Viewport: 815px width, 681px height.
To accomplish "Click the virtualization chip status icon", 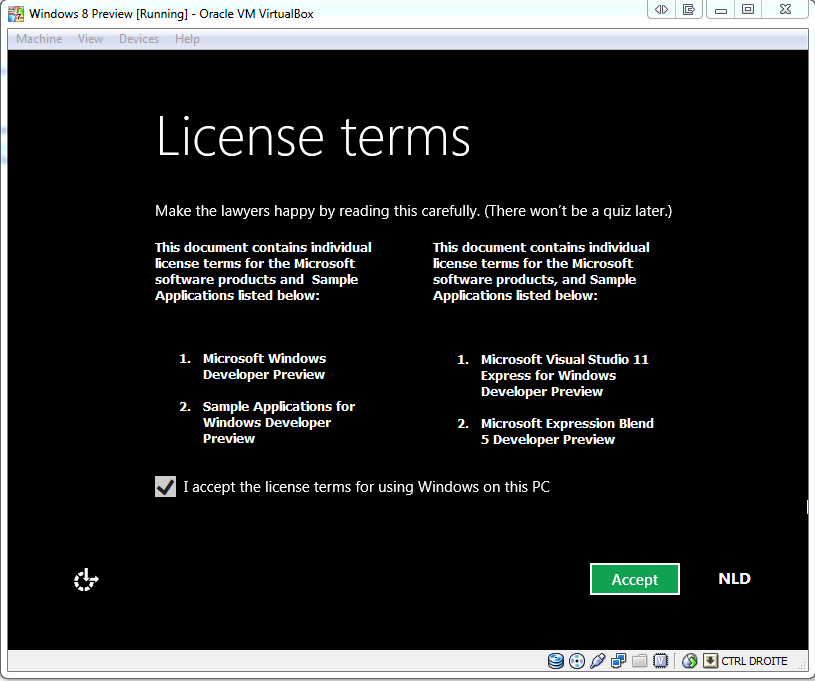I will (x=661, y=661).
